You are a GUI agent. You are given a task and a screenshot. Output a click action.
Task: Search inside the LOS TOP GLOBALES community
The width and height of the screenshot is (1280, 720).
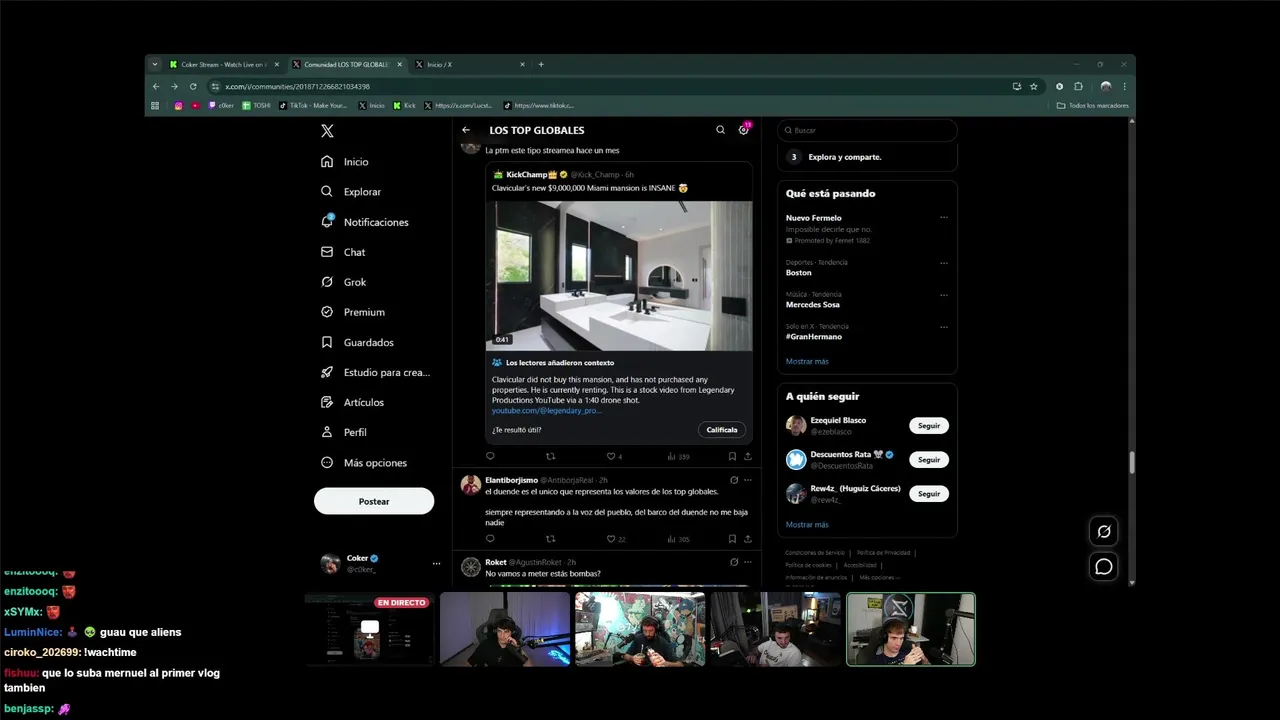coord(720,130)
